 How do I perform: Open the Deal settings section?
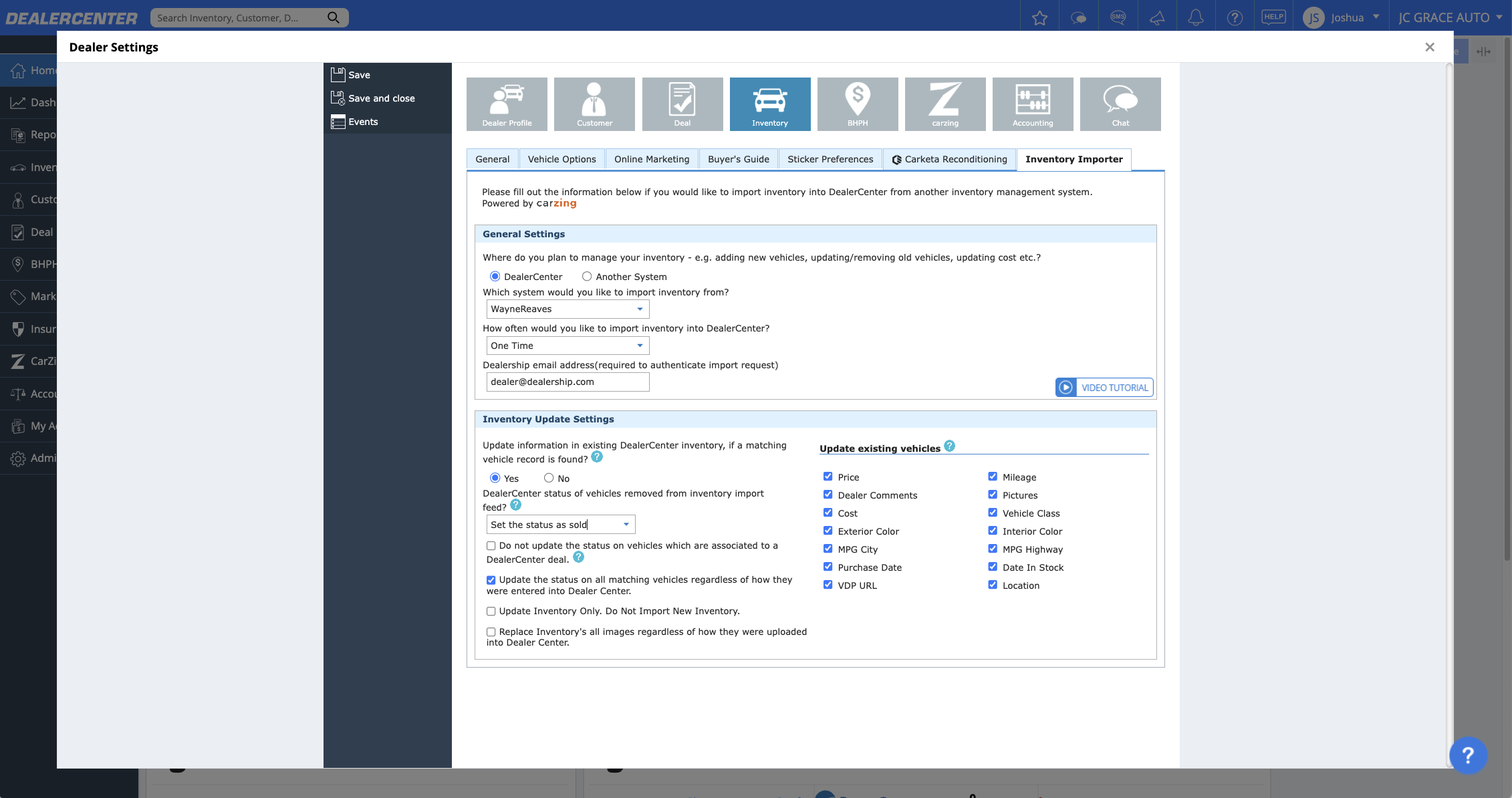682,104
